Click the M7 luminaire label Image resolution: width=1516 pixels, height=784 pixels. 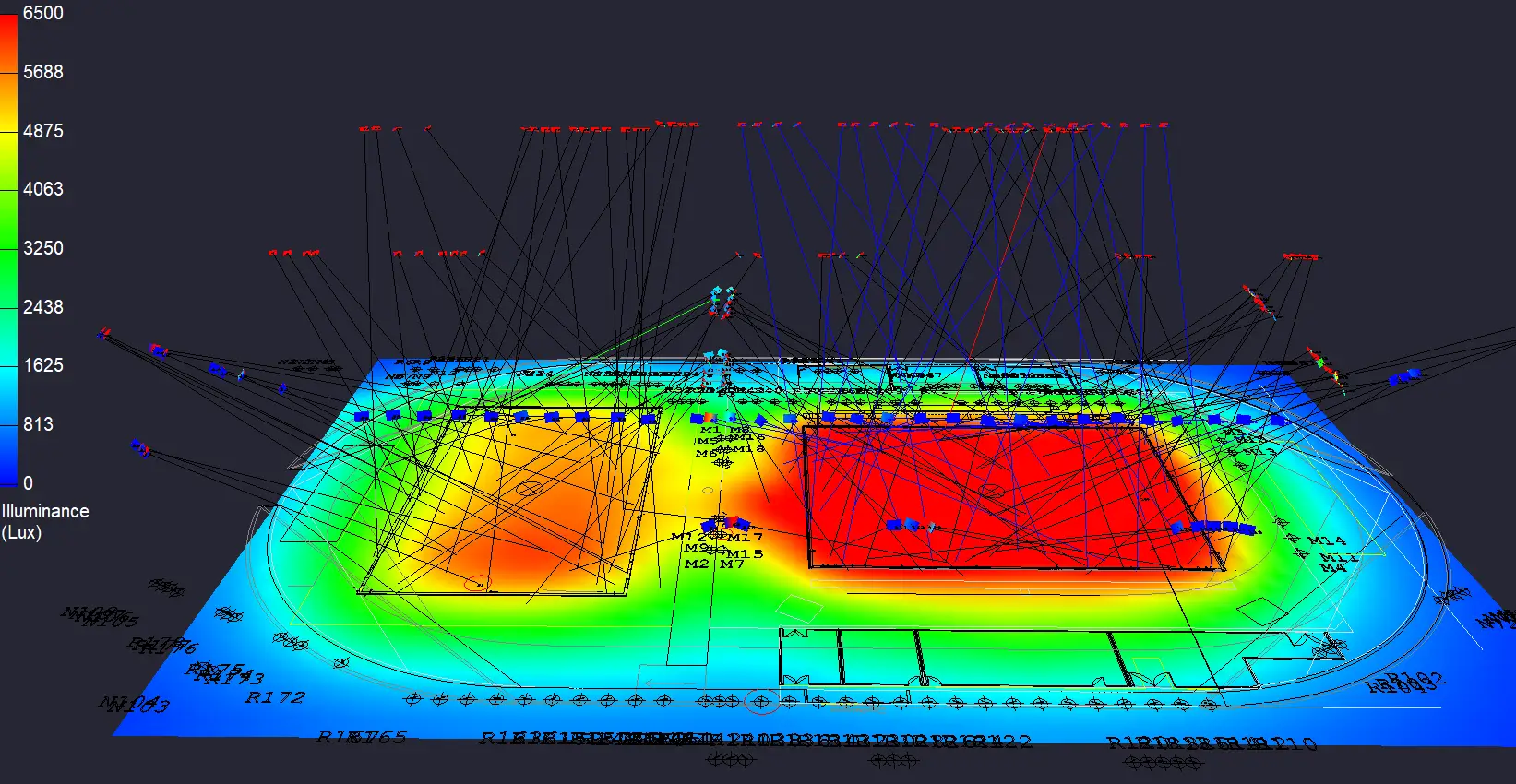pyautogui.click(x=732, y=564)
